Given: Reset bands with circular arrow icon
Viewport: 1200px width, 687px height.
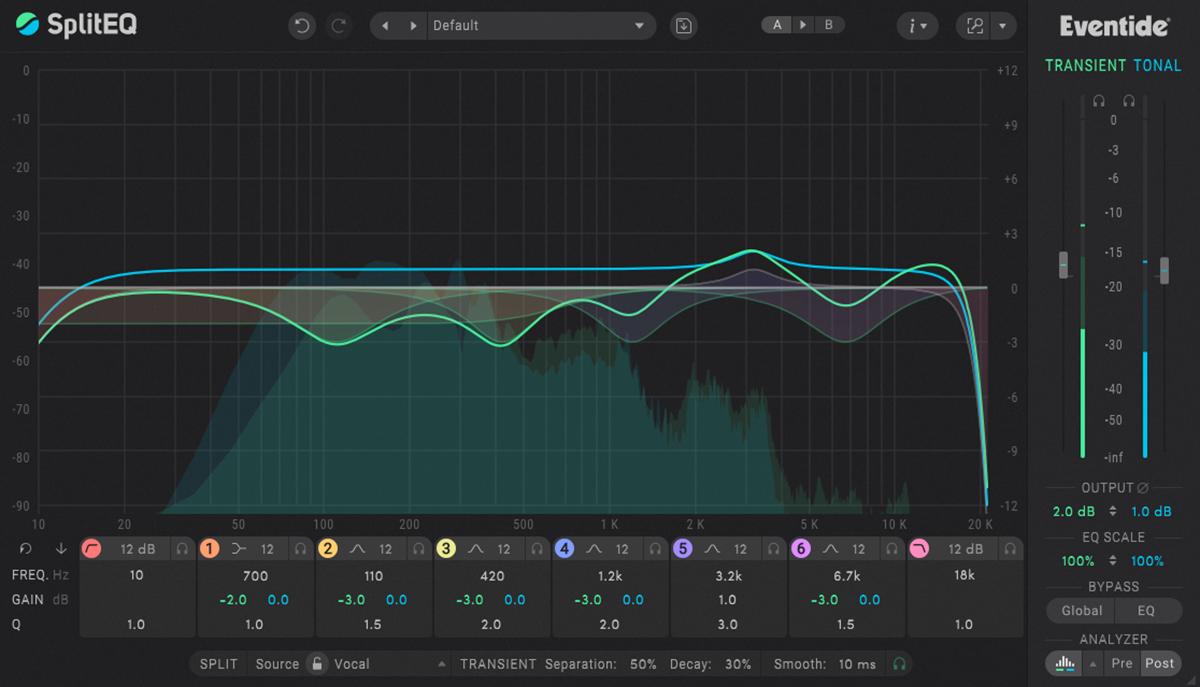Looking at the screenshot, I should (x=26, y=548).
